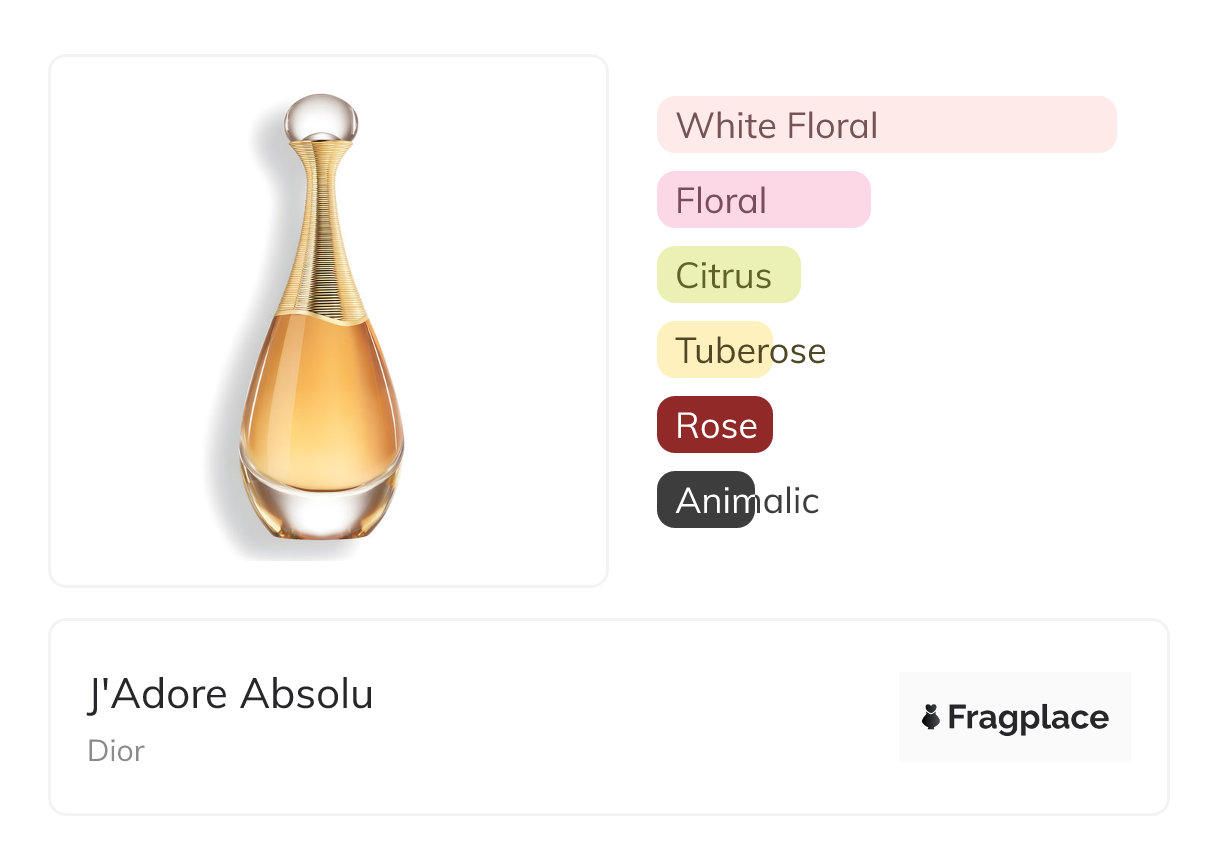This screenshot has width=1218, height=864.
Task: Click the "Rose" text label
Action: tap(716, 425)
